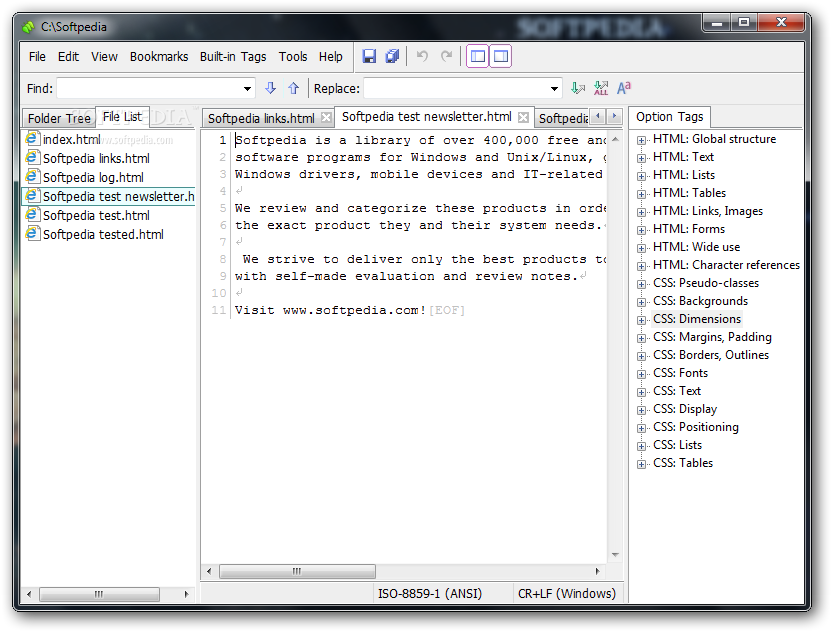832x632 pixels.
Task: Expand the CSS: Lists node
Action: (x=642, y=447)
